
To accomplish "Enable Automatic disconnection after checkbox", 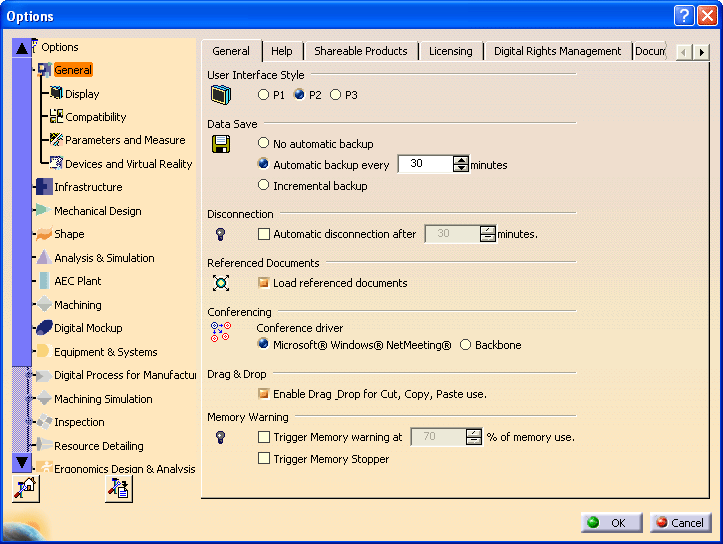I will point(264,234).
